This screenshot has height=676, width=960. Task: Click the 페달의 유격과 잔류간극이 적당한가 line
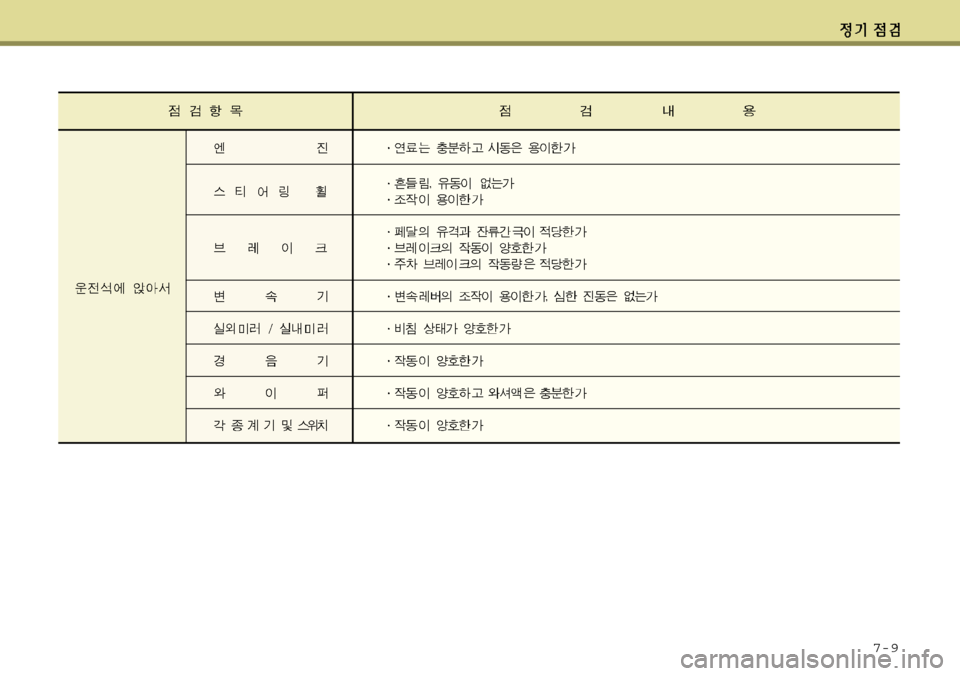[x=487, y=231]
